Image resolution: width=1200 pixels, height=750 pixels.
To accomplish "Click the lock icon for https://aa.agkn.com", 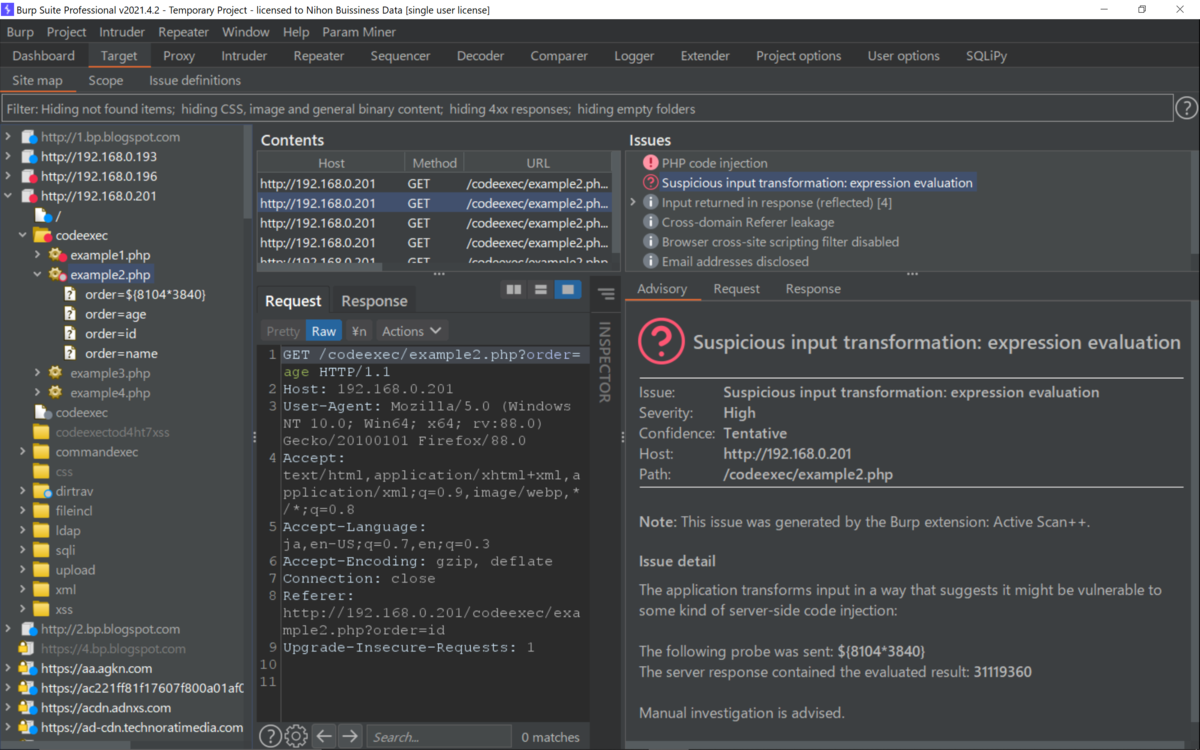I will [x=28, y=668].
